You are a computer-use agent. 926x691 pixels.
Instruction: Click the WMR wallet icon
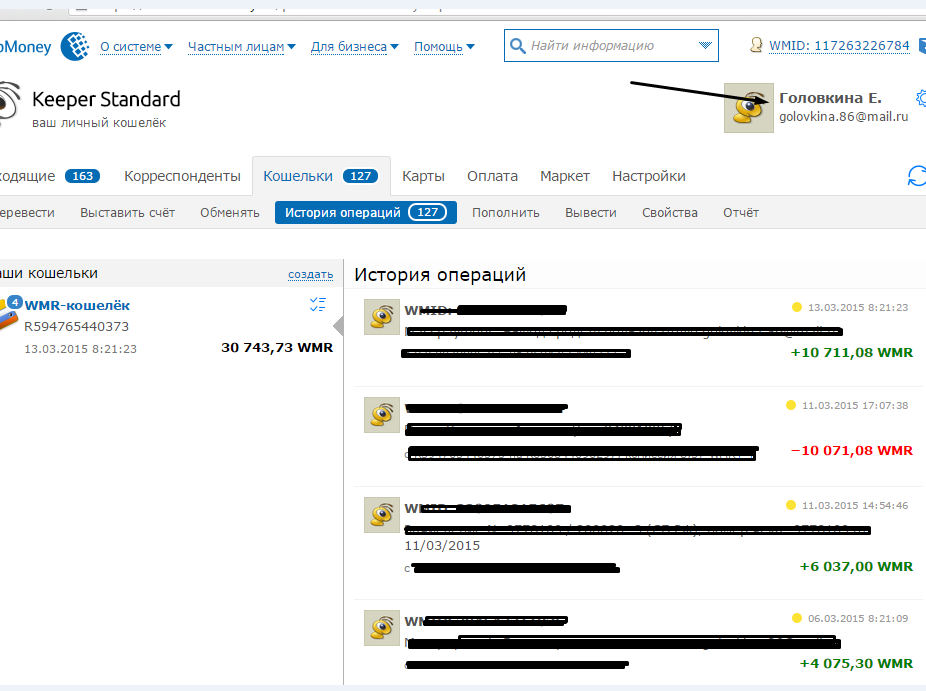(8, 313)
